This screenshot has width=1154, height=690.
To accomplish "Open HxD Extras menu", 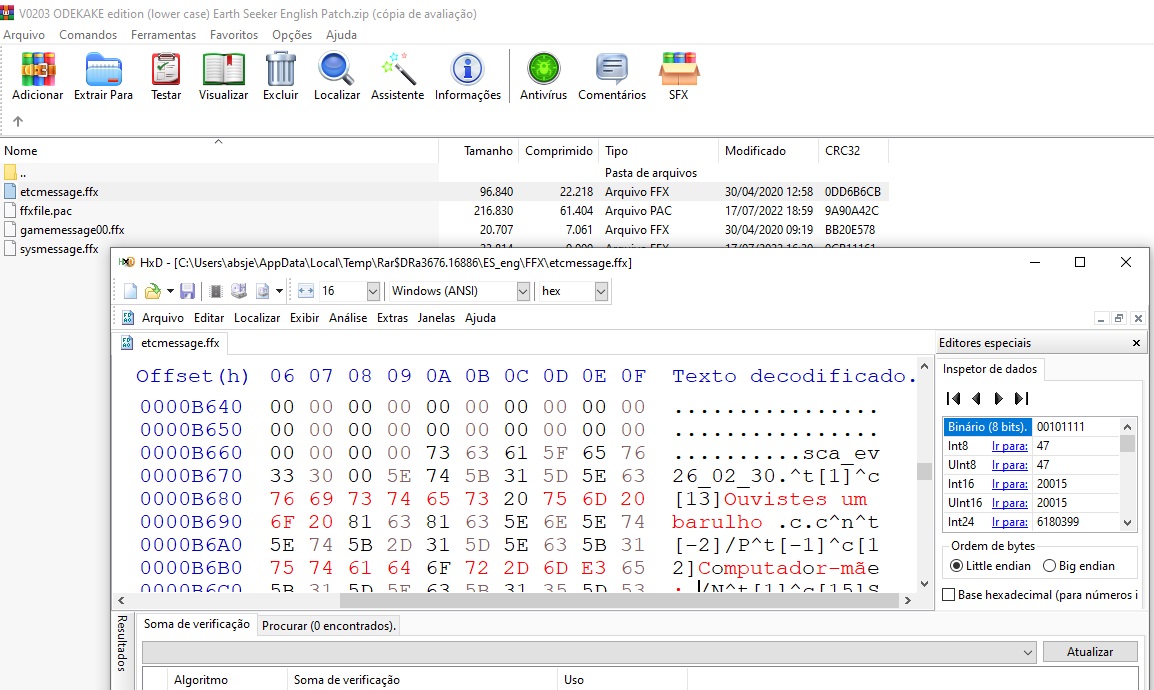I will point(392,318).
